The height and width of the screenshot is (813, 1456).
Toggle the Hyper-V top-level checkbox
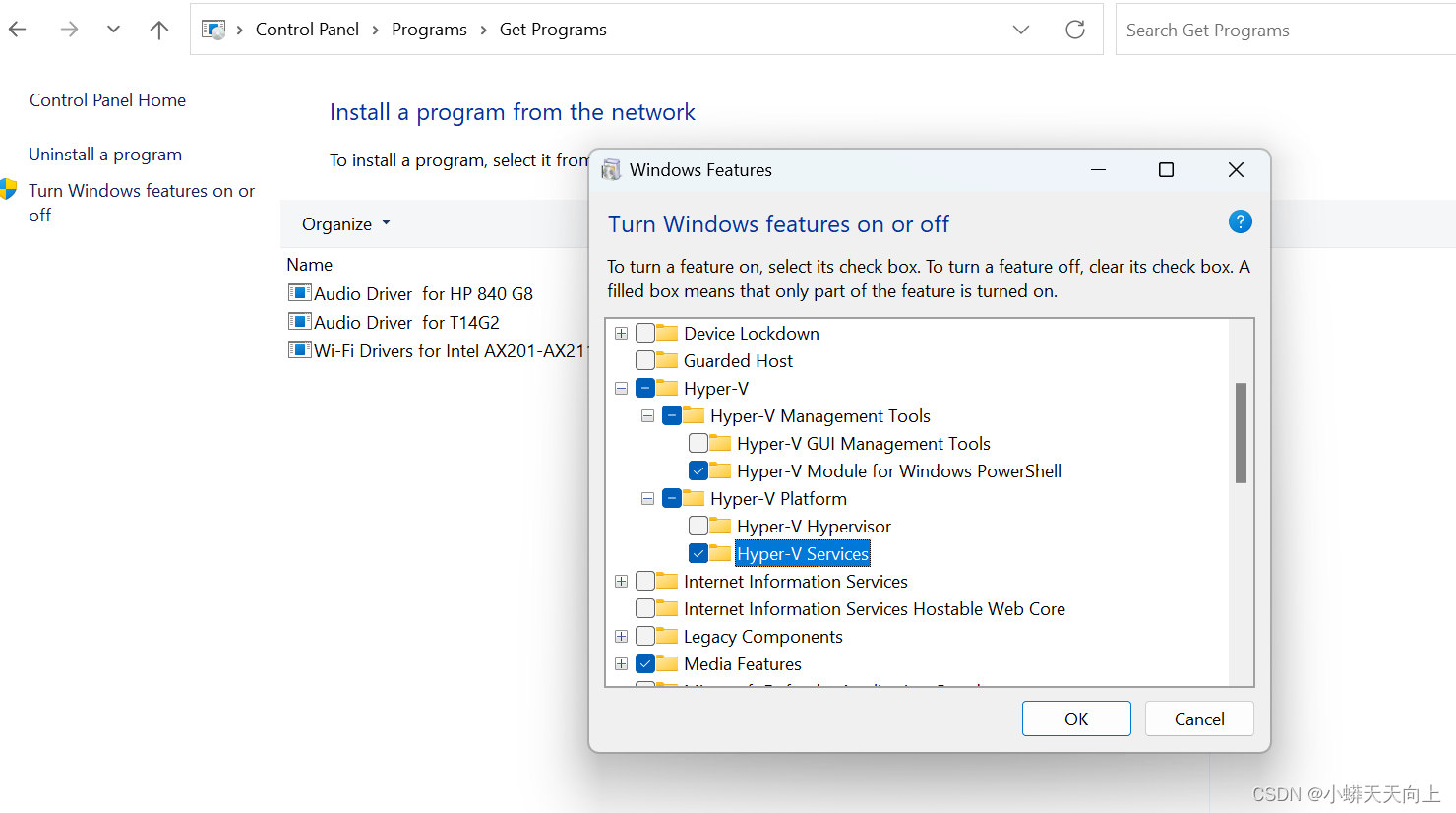645,388
